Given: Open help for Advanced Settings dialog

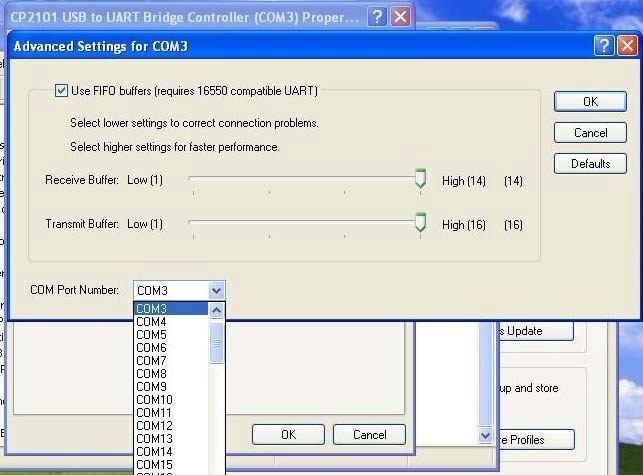Looking at the screenshot, I should [x=604, y=46].
